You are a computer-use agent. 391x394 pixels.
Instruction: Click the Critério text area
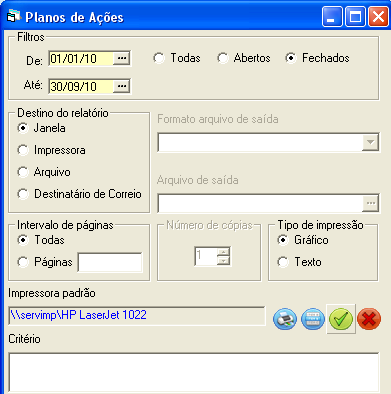click(x=194, y=373)
